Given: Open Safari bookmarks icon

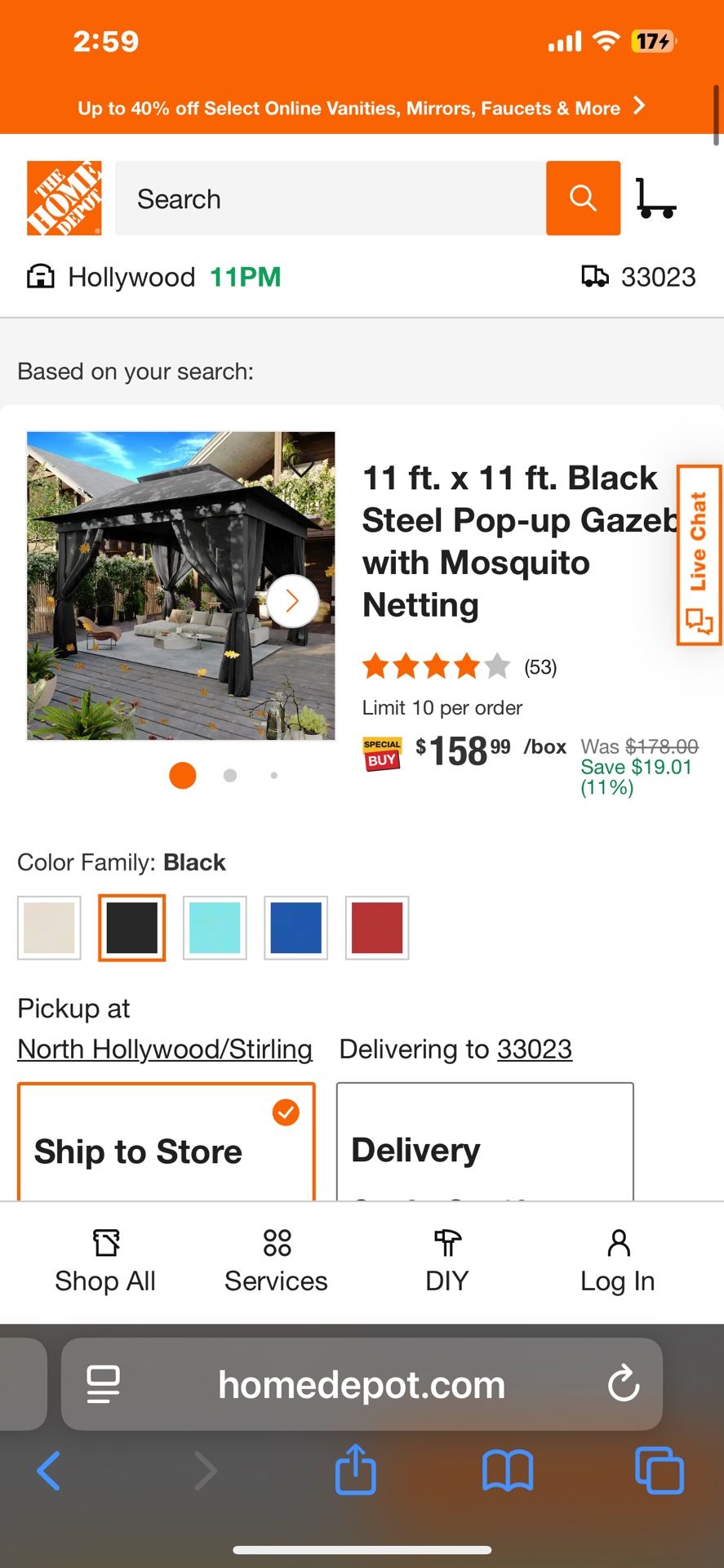Looking at the screenshot, I should (x=507, y=1470).
